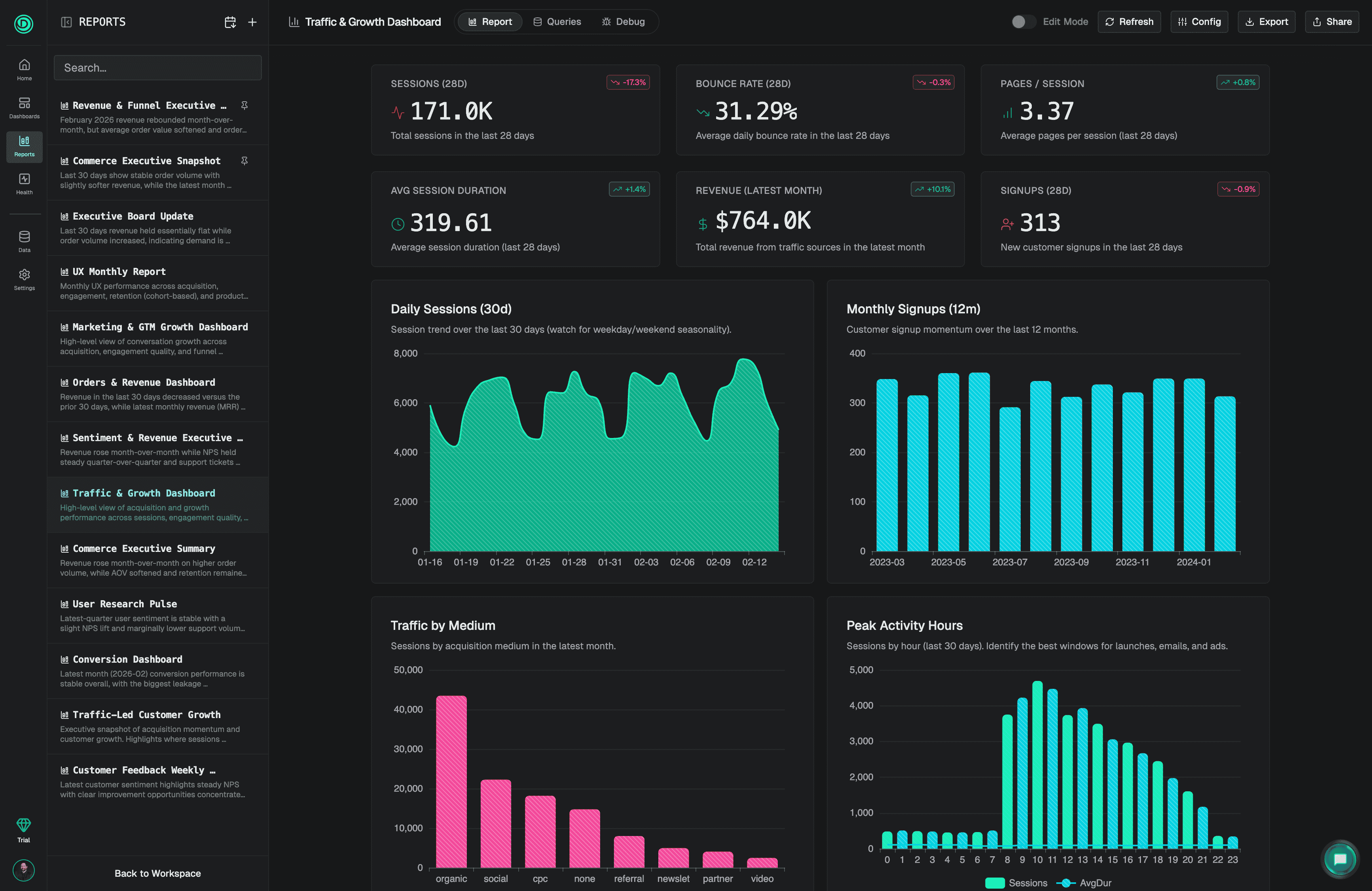The height and width of the screenshot is (891, 1372).
Task: Toggle Sessions series in chart legend
Action: tap(1016, 883)
